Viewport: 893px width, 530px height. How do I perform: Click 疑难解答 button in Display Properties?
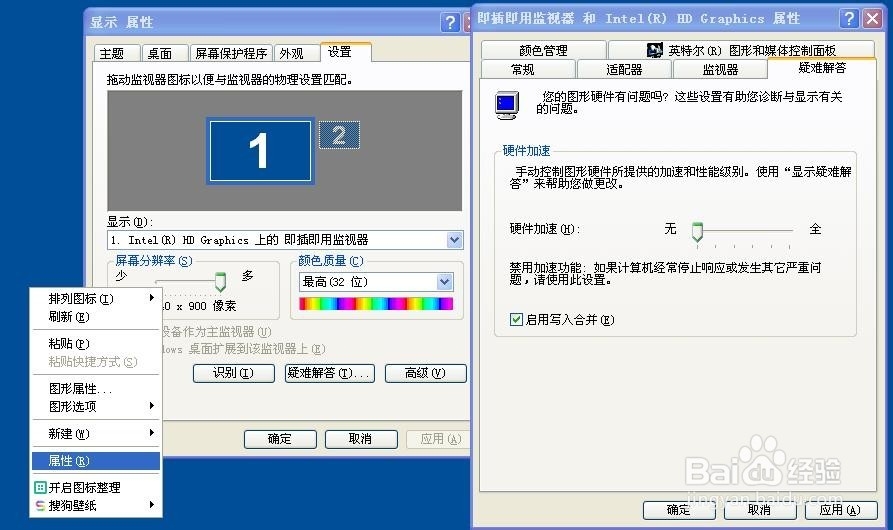pyautogui.click(x=330, y=373)
